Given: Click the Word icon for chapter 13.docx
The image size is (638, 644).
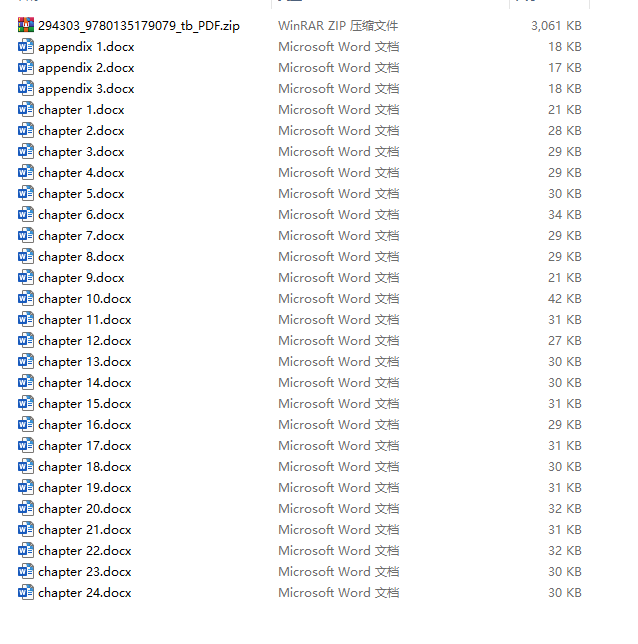Looking at the screenshot, I should (26, 361).
